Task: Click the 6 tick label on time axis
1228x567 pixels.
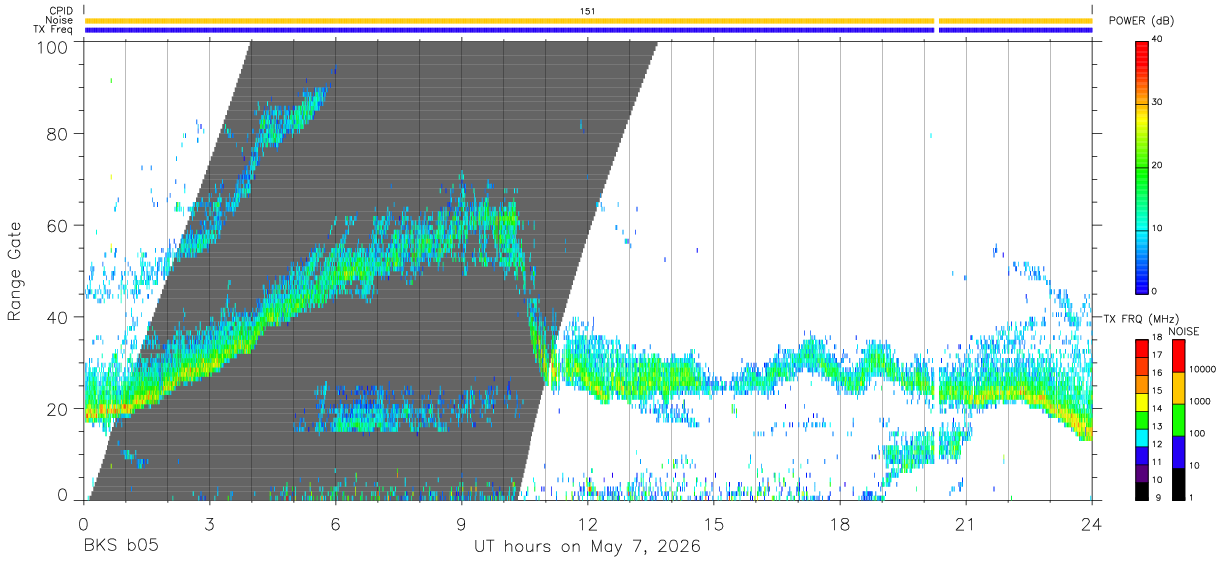Action: pyautogui.click(x=335, y=523)
